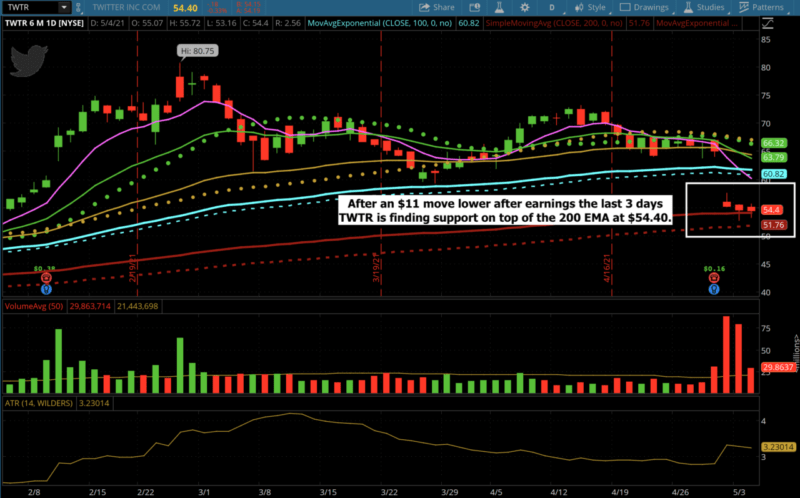Click the 21,443,698 volume average value
The image size is (800, 498).
click(x=138, y=306)
